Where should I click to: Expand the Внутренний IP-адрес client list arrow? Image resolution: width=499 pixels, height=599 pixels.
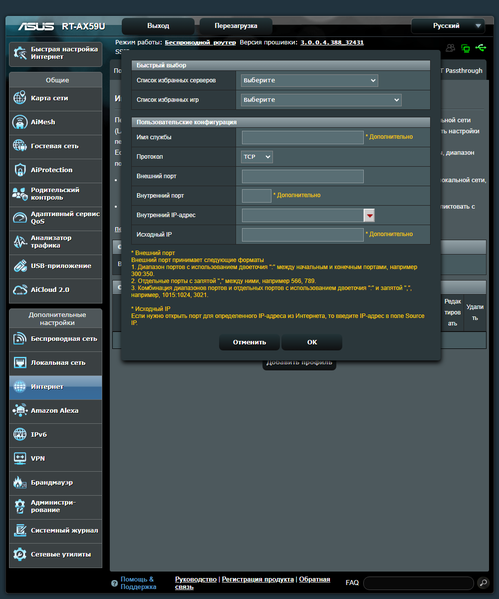(x=369, y=215)
